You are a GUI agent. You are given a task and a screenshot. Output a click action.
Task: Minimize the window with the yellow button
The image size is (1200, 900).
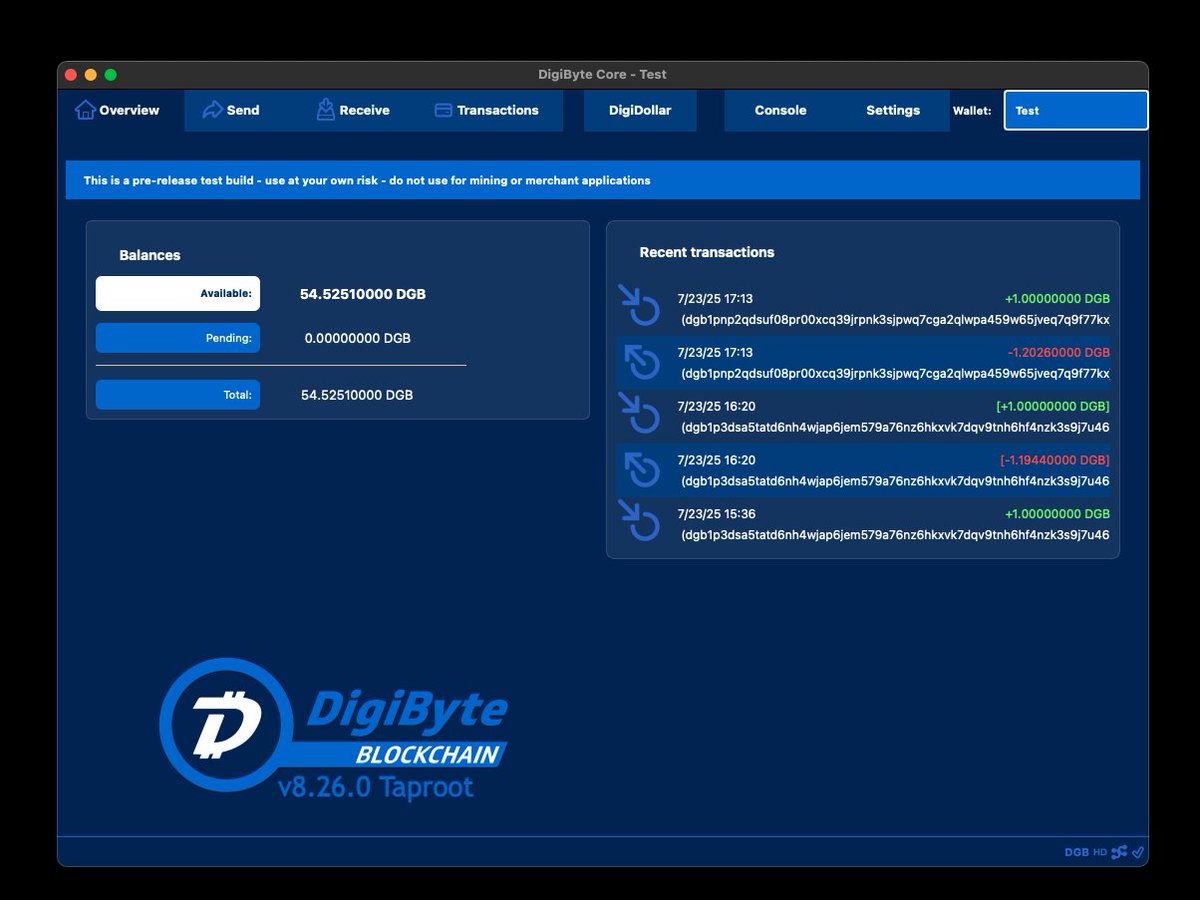coord(91,75)
